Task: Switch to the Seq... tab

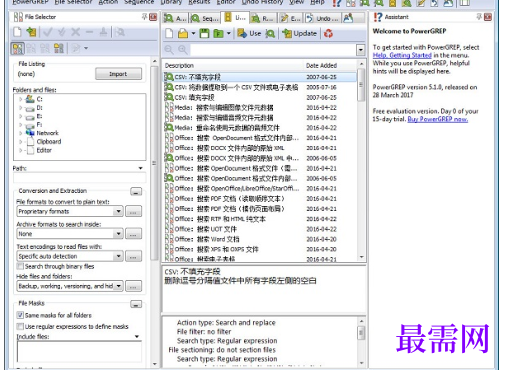Action: pos(205,19)
